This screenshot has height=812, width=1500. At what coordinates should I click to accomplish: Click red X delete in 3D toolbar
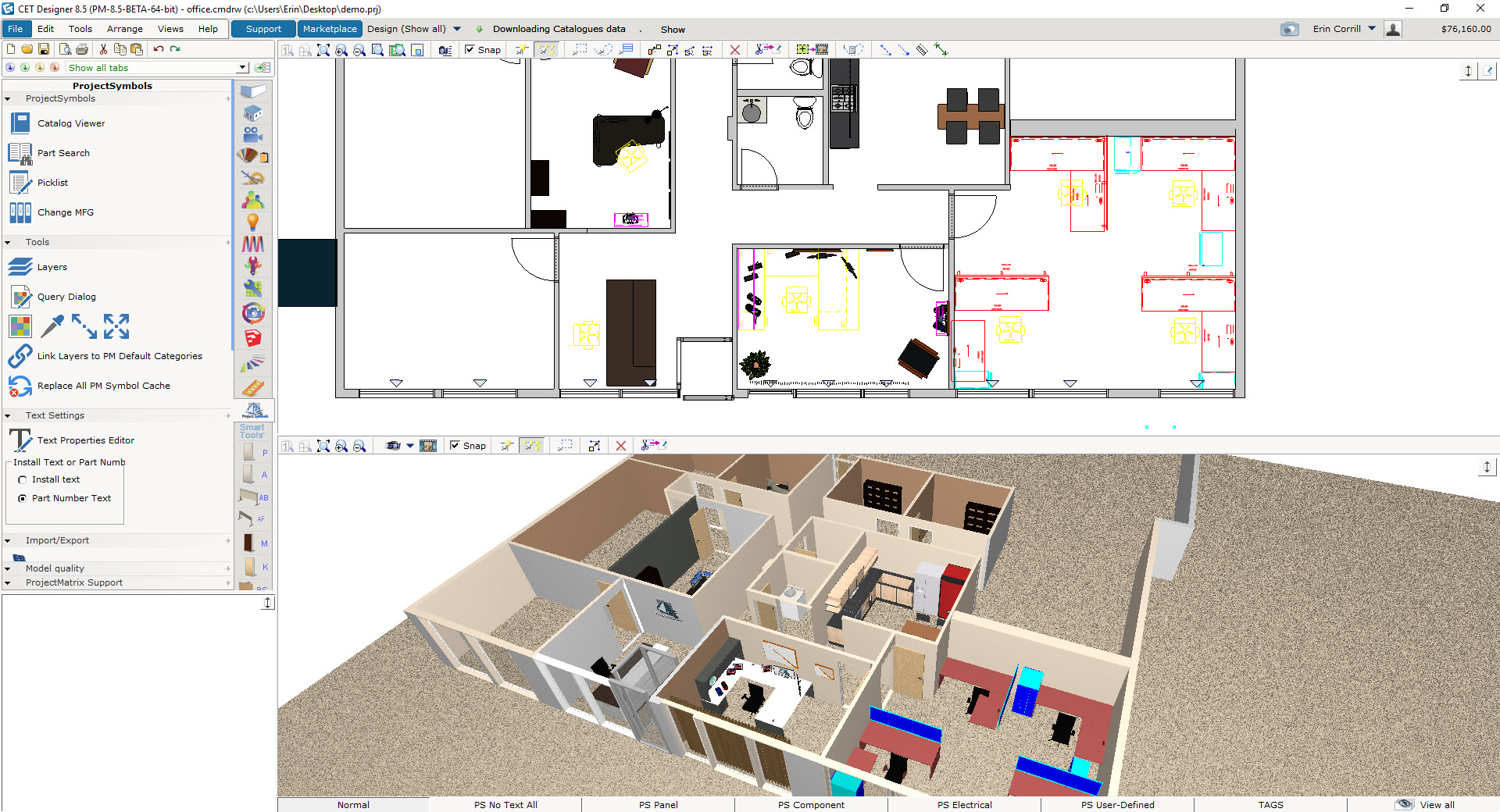tap(621, 446)
